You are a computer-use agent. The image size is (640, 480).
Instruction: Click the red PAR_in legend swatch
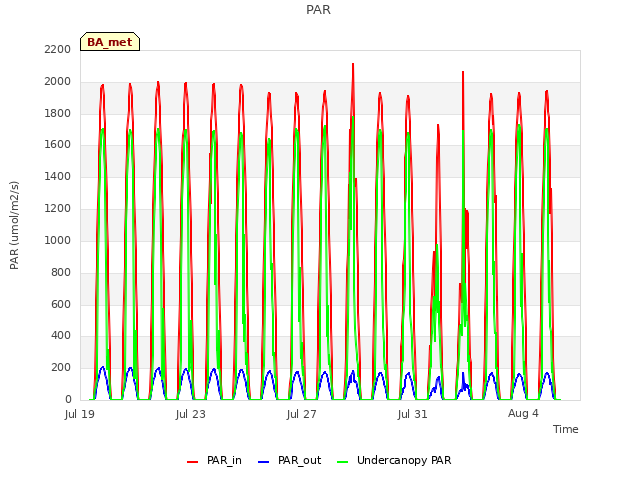coord(193,462)
